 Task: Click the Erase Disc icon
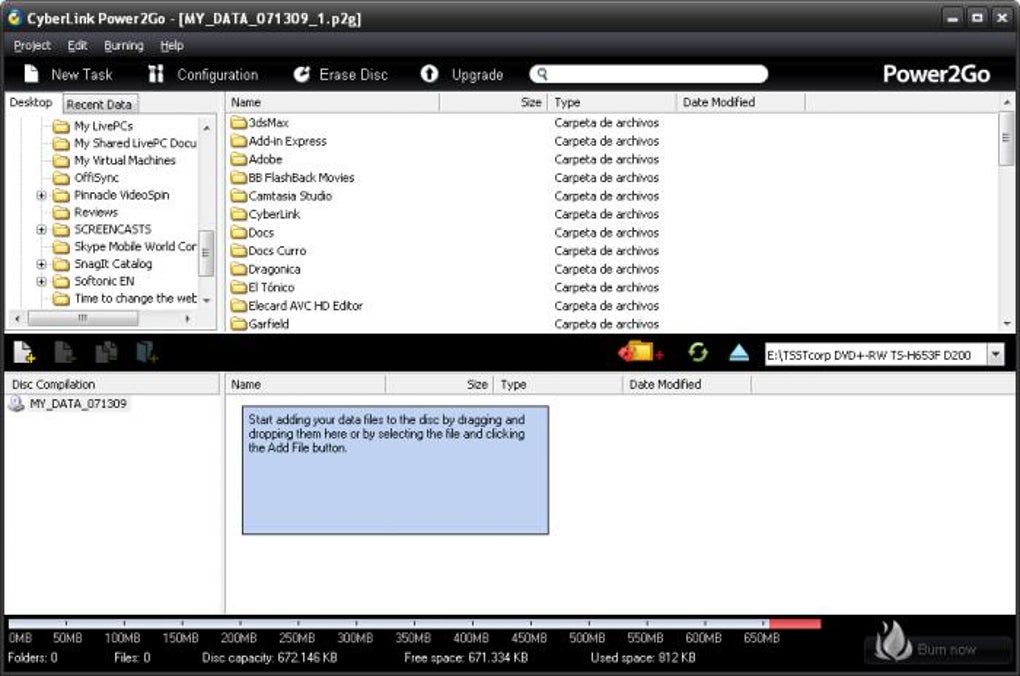(301, 74)
